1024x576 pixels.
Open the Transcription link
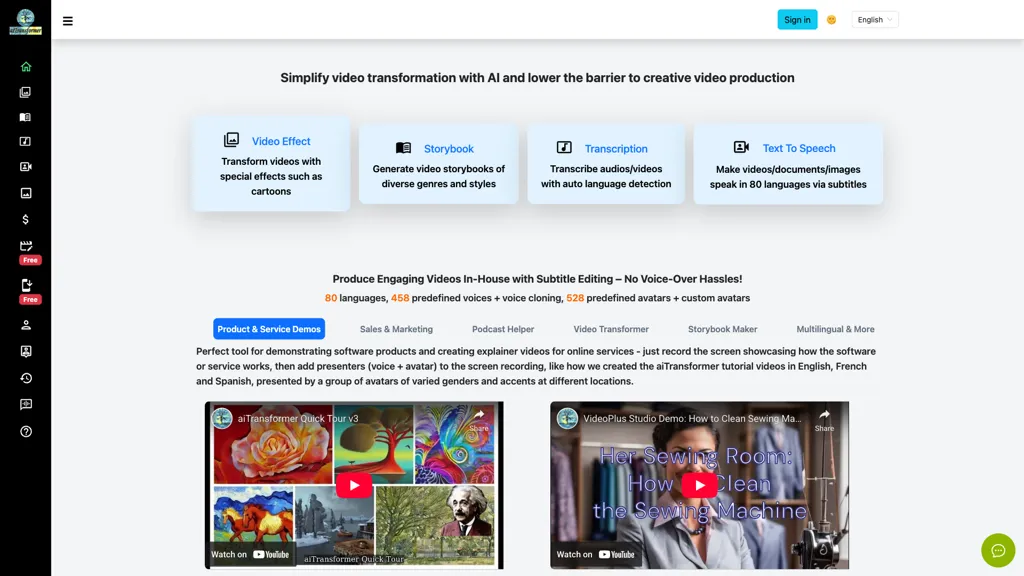click(x=616, y=149)
